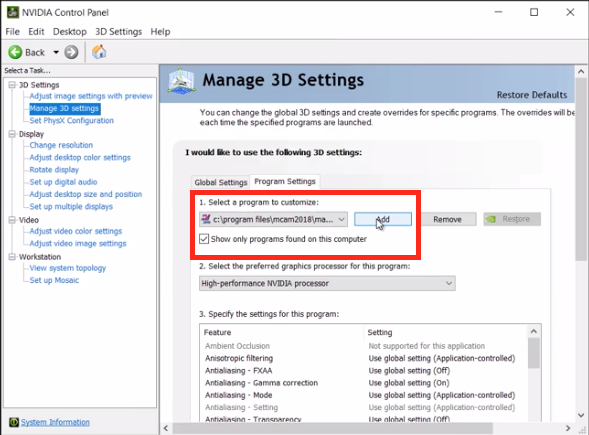The width and height of the screenshot is (589, 435).
Task: Open the Help menu
Action: (160, 32)
